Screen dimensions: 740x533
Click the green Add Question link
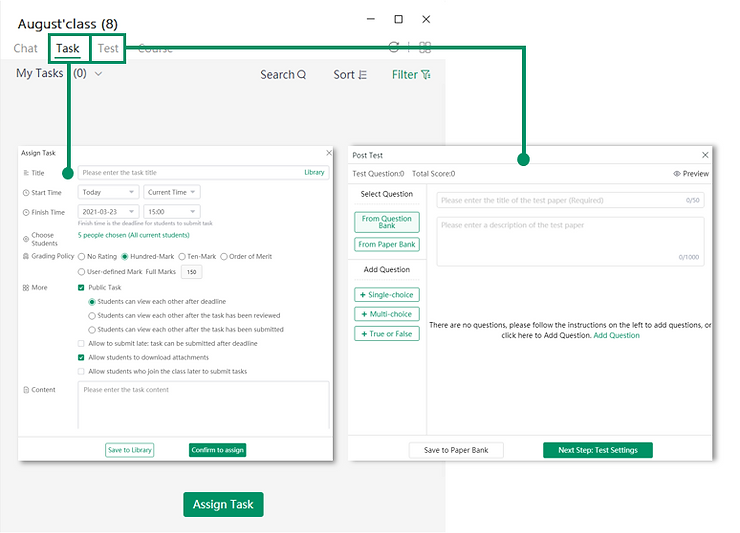pos(616,335)
